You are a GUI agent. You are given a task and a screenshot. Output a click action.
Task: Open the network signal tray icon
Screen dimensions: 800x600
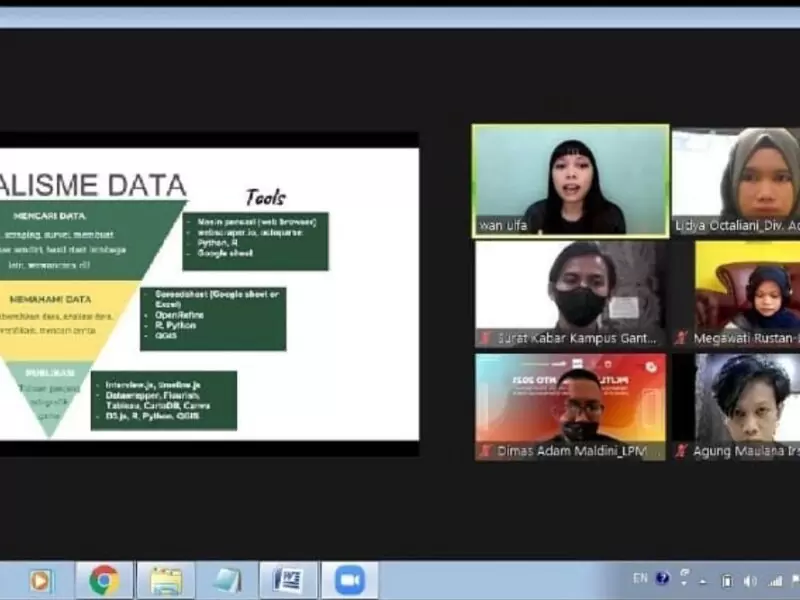coord(776,581)
